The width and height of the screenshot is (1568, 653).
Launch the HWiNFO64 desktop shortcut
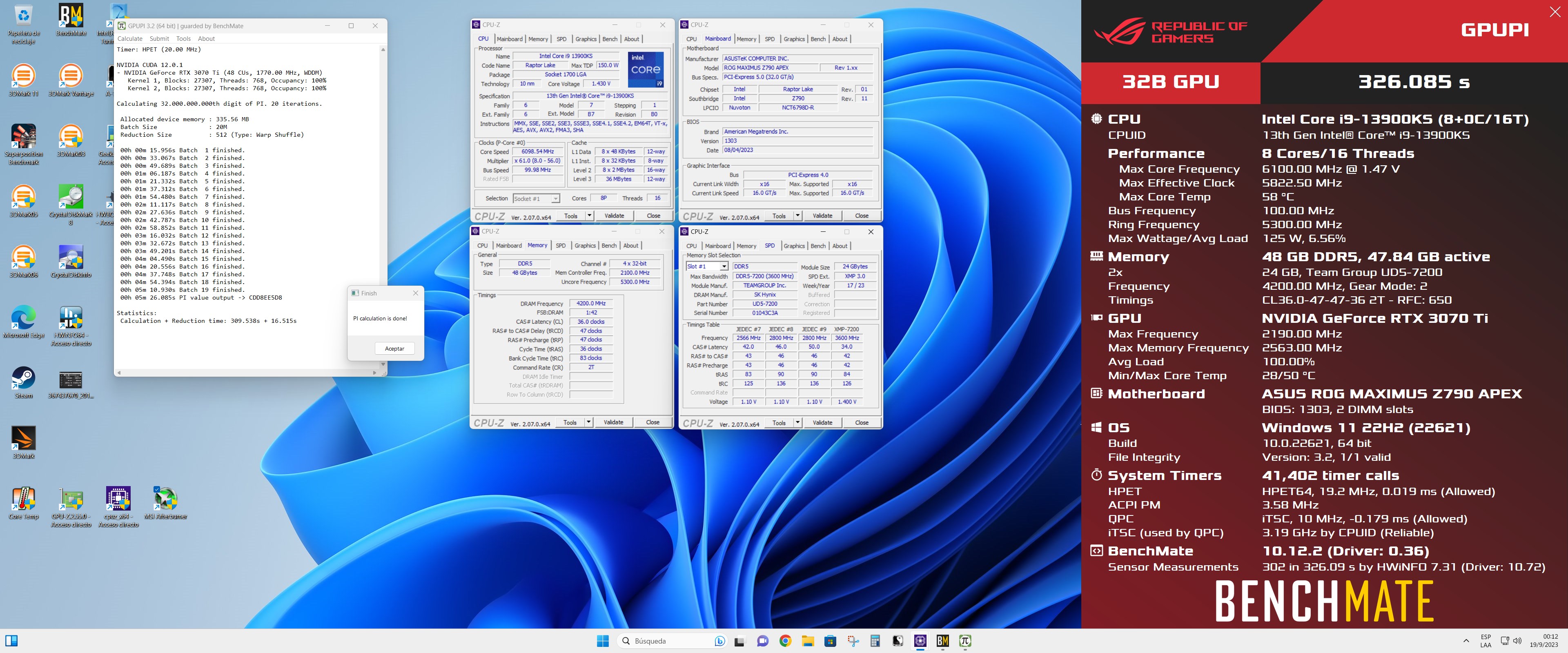(71, 326)
